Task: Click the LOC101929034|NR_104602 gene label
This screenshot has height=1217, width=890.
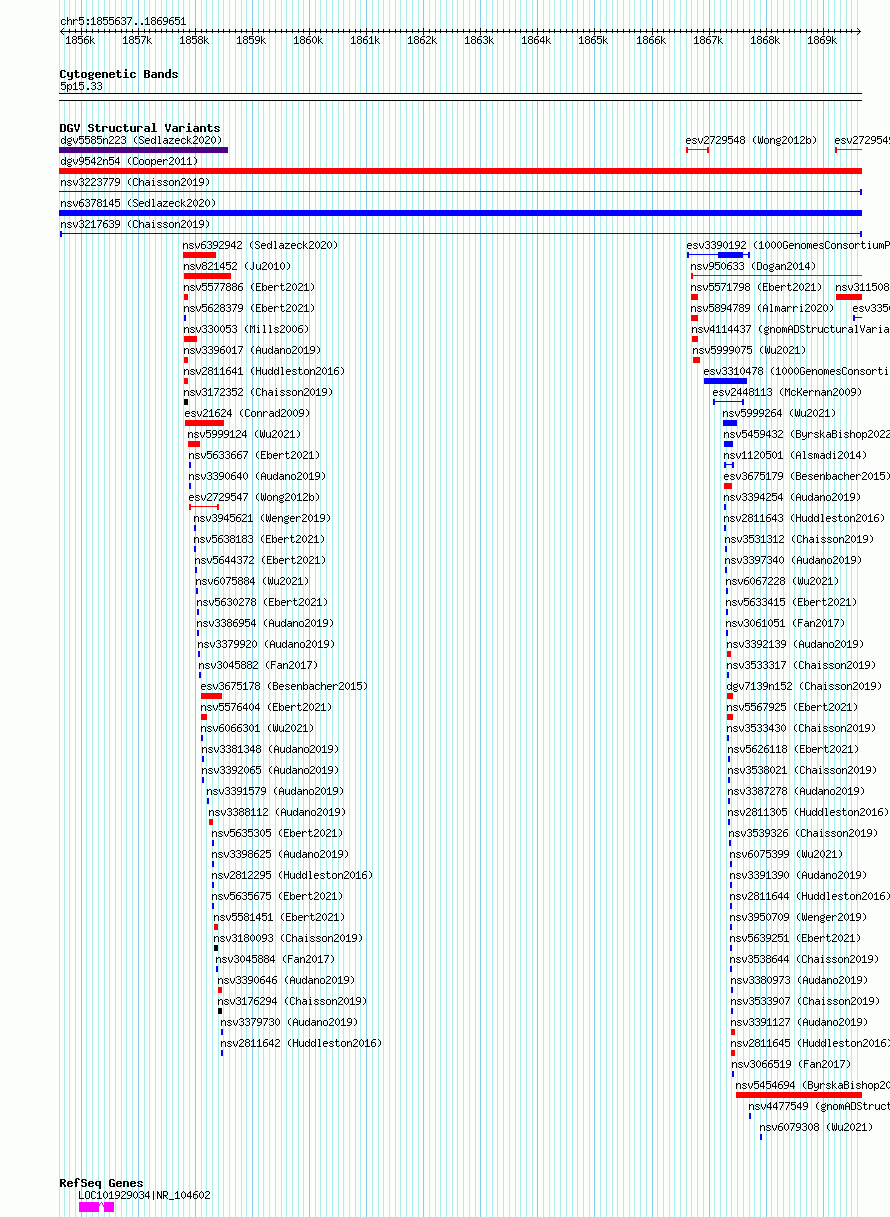Action: 145,1195
